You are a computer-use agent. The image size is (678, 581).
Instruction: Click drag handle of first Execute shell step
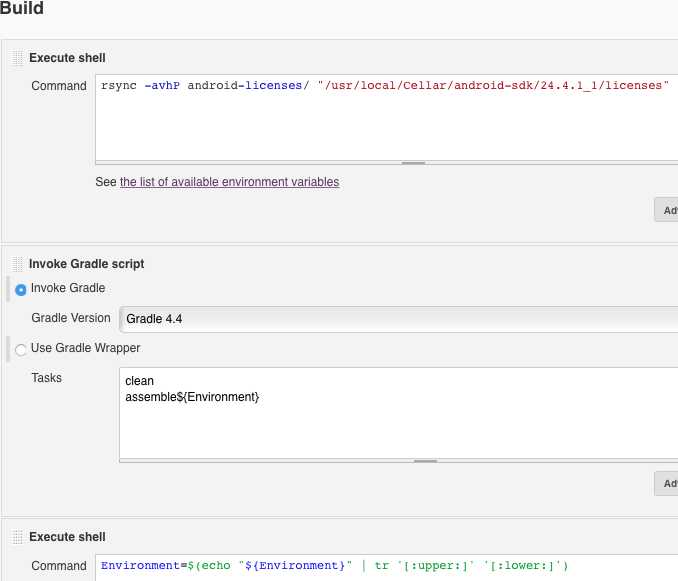[x=17, y=58]
